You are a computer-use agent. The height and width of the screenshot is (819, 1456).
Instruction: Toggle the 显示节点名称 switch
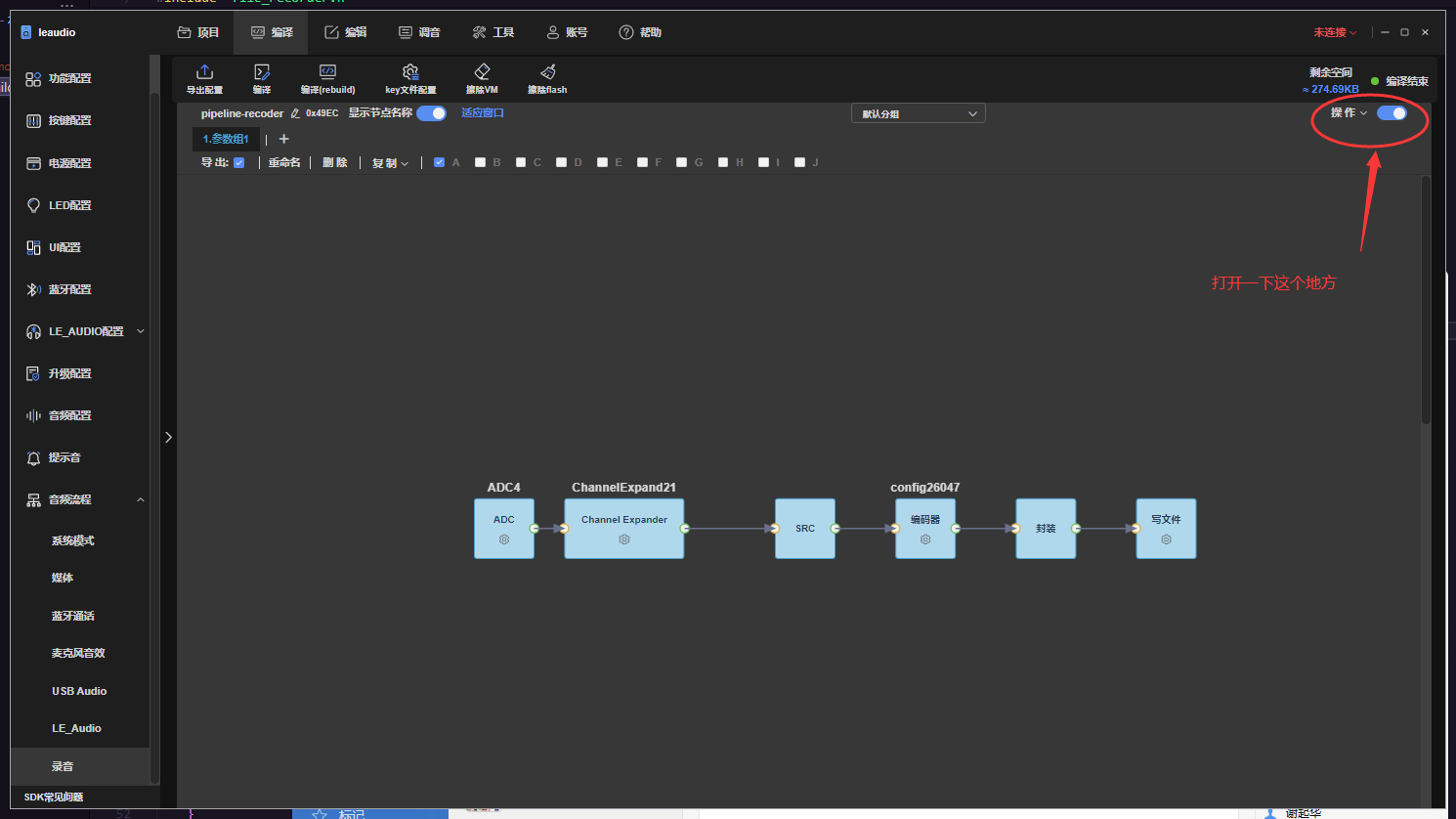(431, 113)
